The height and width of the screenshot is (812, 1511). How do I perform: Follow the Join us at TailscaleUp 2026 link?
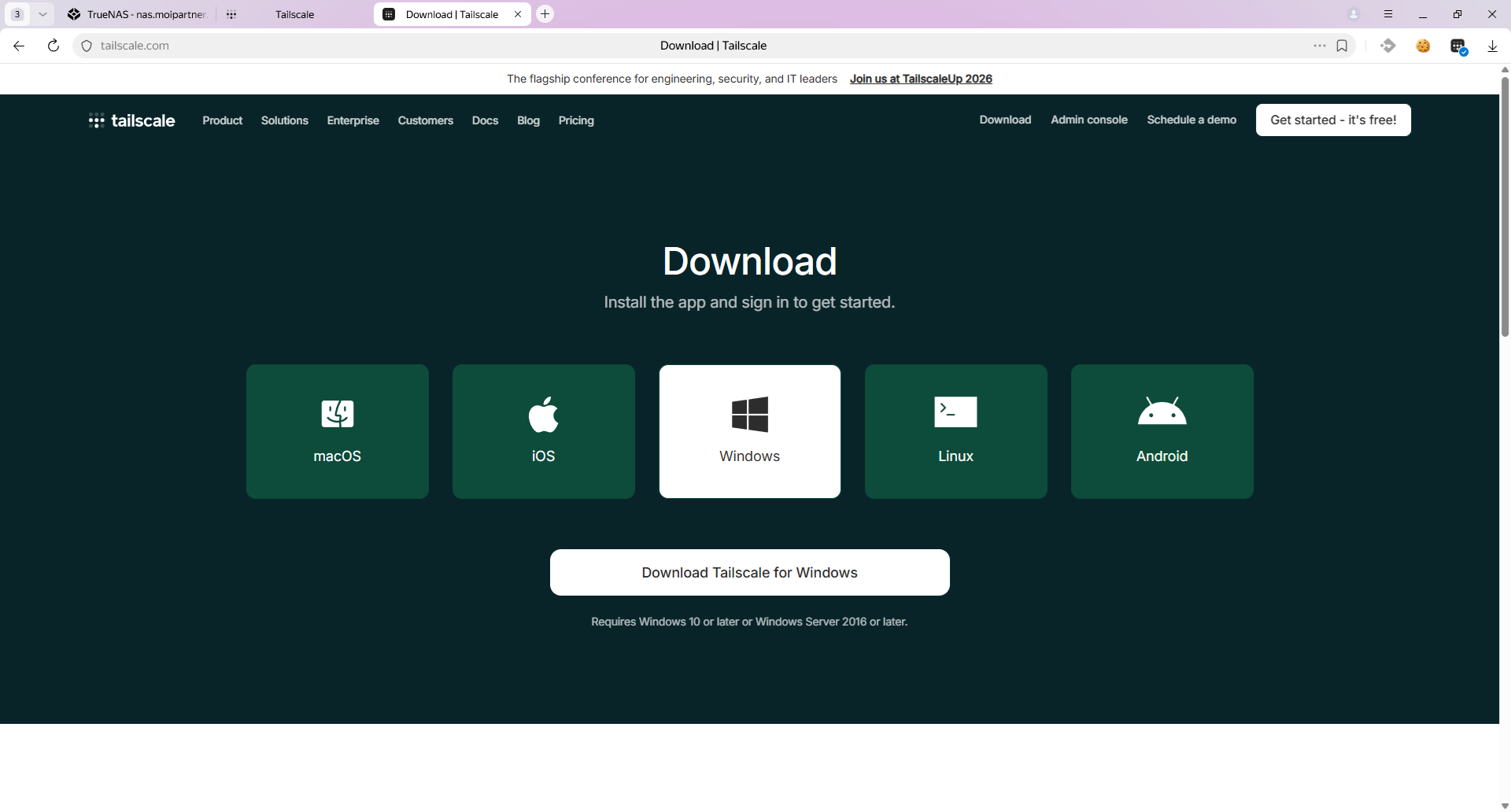coord(921,79)
